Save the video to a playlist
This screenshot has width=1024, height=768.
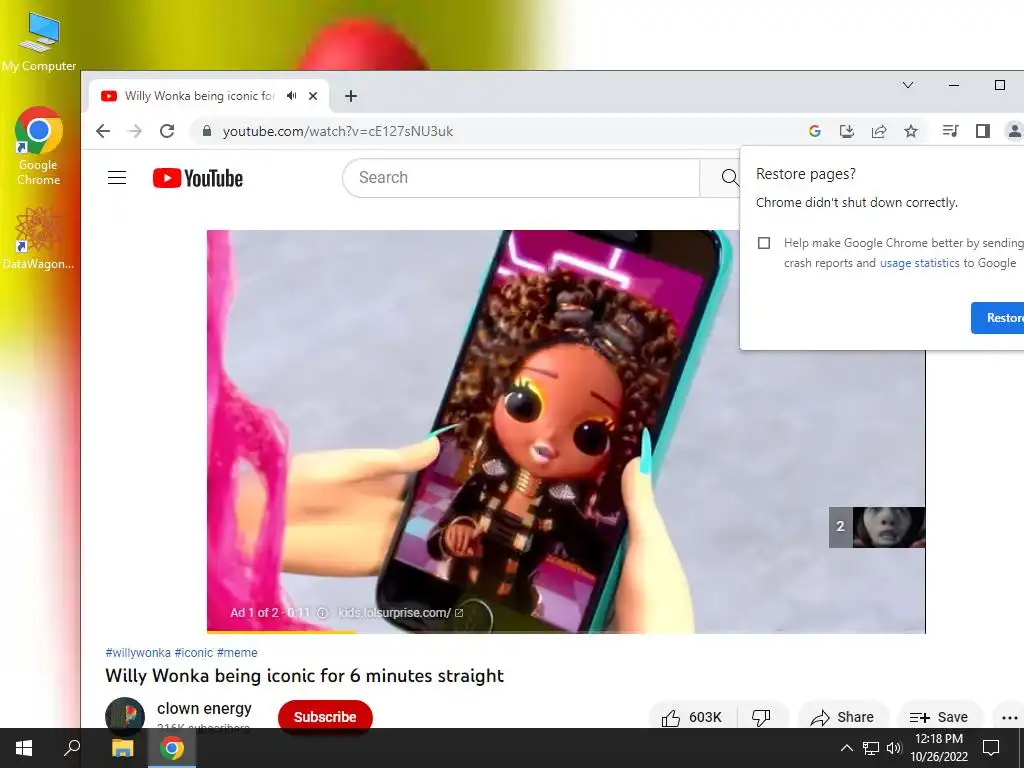click(x=939, y=717)
